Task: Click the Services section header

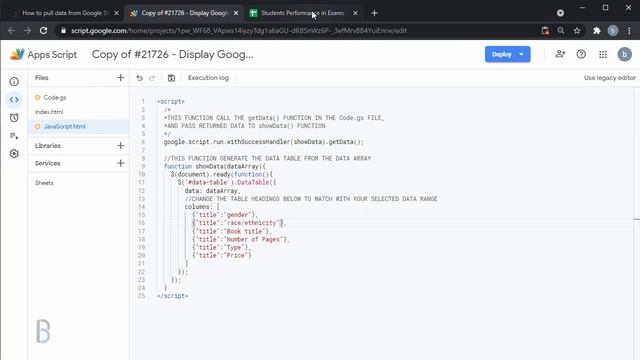Action: click(x=48, y=163)
